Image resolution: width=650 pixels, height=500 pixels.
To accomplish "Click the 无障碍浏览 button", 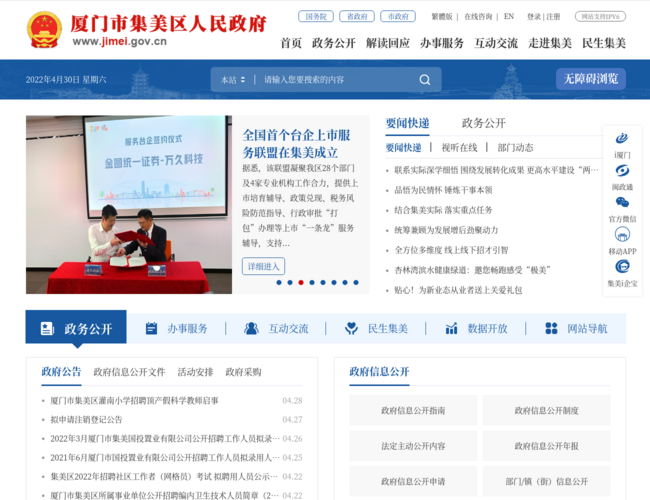I will point(590,79).
